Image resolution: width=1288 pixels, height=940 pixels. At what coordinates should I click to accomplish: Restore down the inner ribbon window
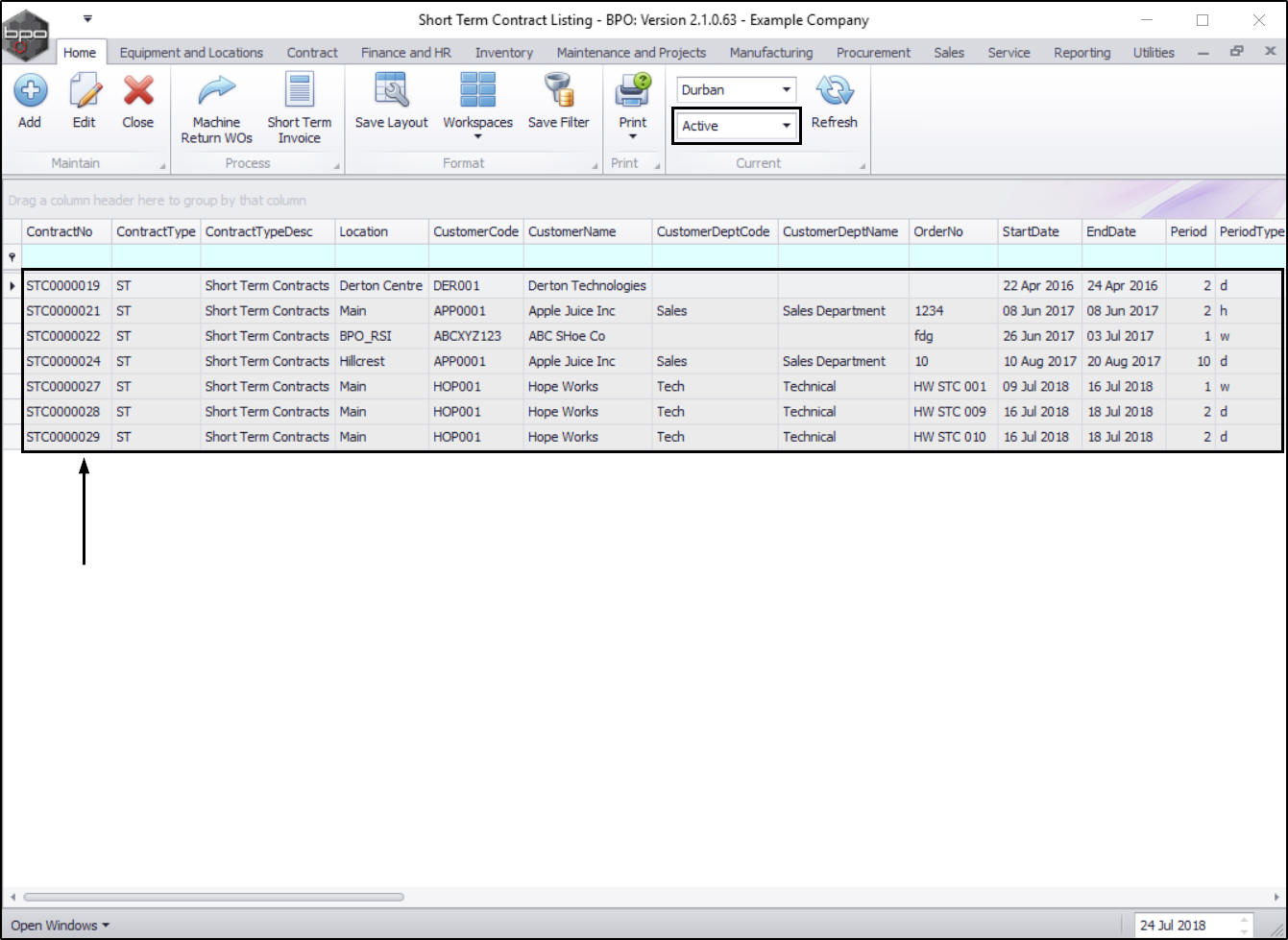click(1237, 52)
